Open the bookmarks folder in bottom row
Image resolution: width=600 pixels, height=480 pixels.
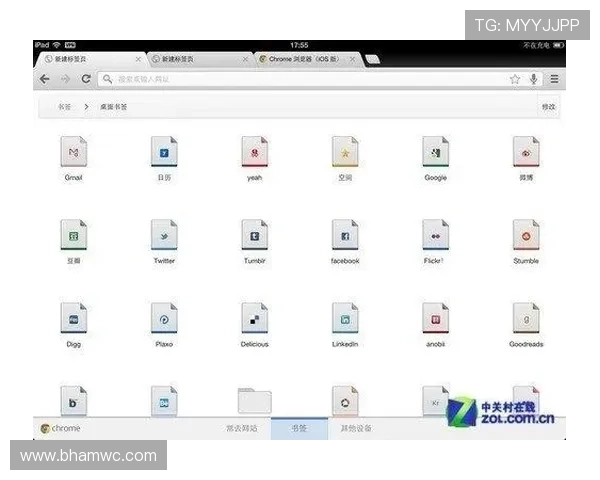254,400
